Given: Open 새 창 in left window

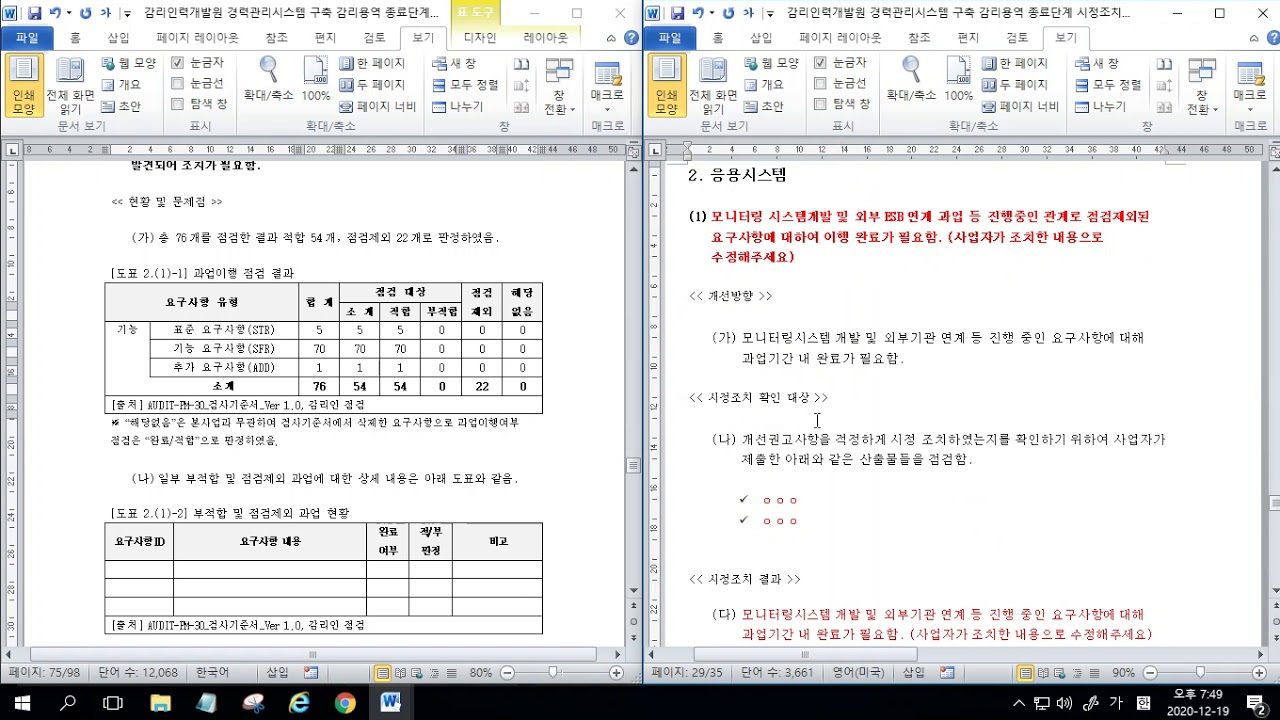Looking at the screenshot, I should click(455, 63).
